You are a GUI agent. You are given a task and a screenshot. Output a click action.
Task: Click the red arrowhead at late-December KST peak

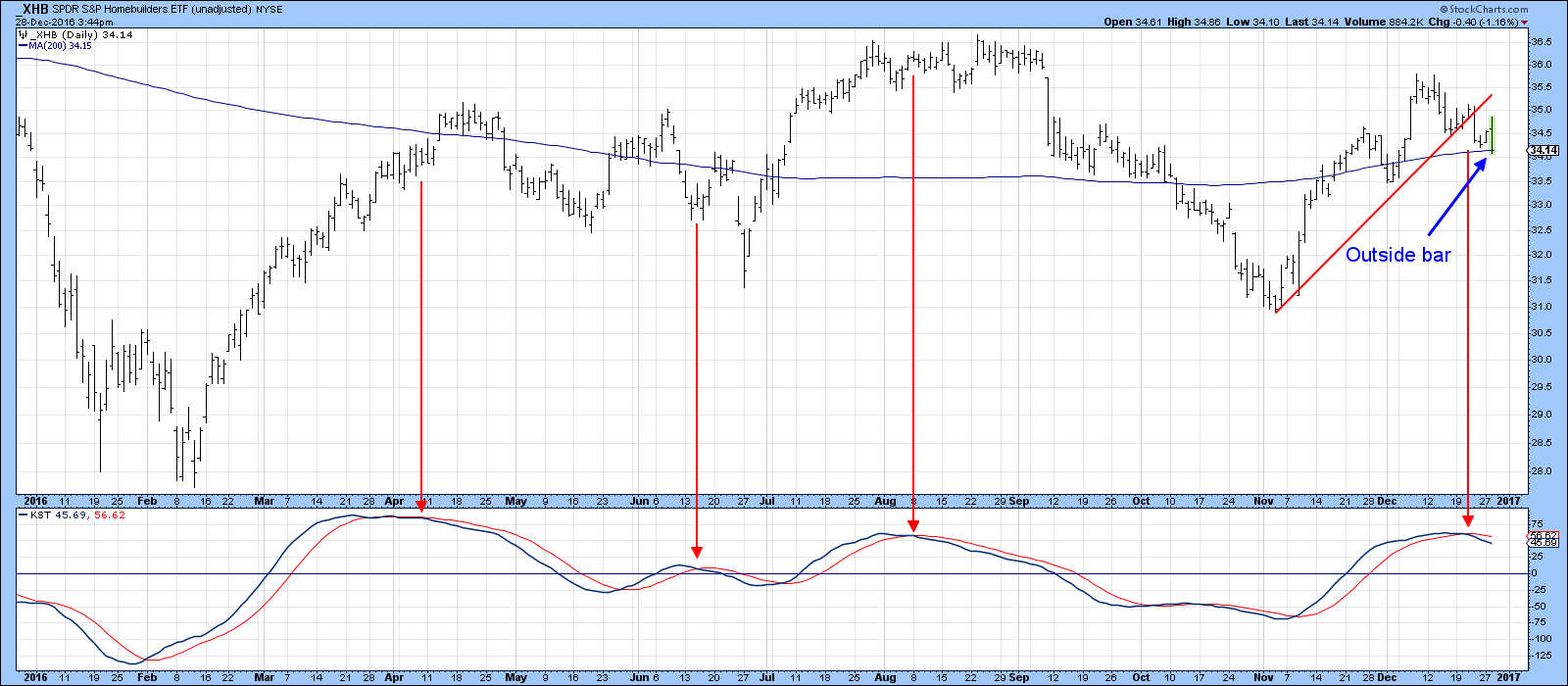point(1467,521)
